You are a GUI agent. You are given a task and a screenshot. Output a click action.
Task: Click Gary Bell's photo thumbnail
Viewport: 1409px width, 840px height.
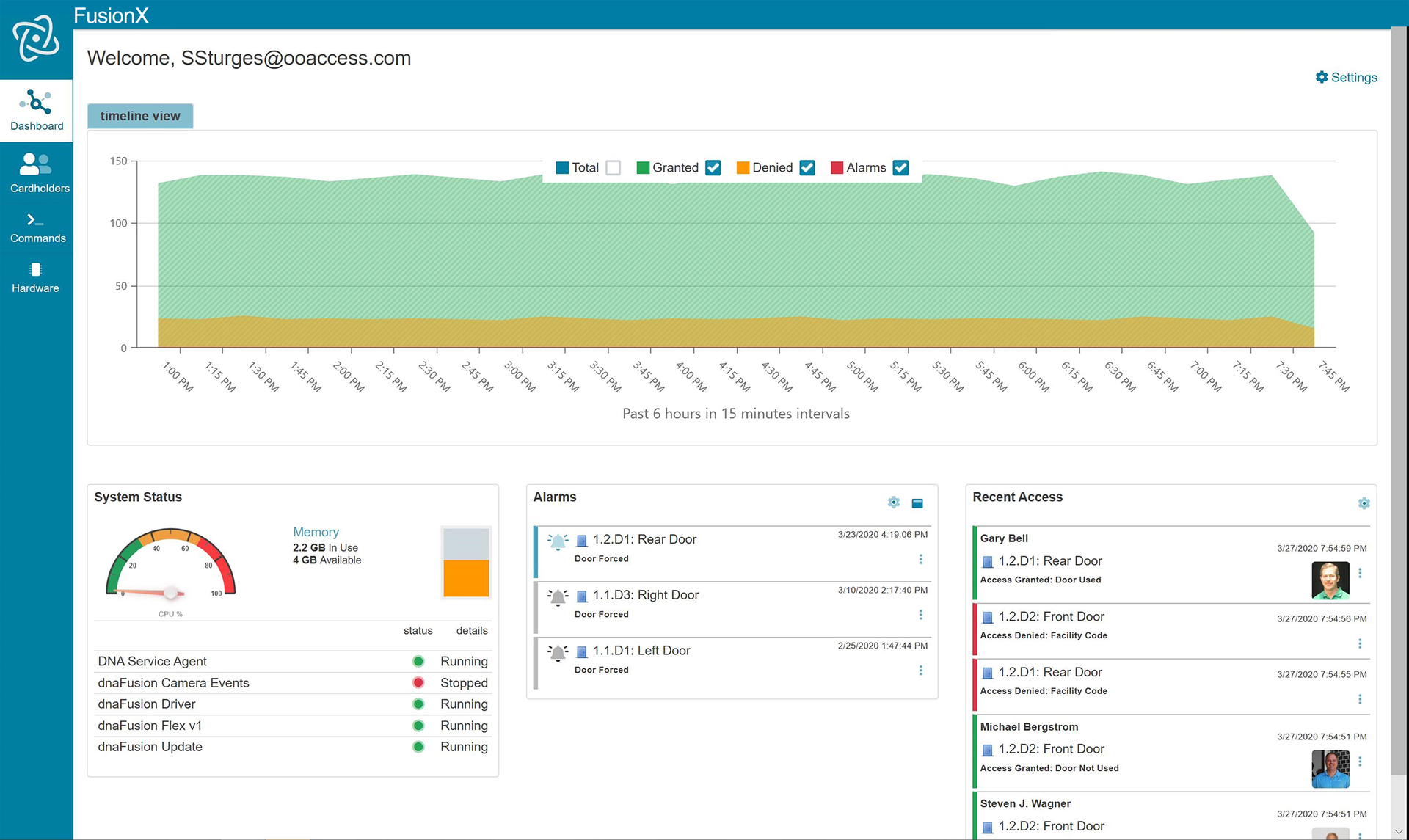1330,580
